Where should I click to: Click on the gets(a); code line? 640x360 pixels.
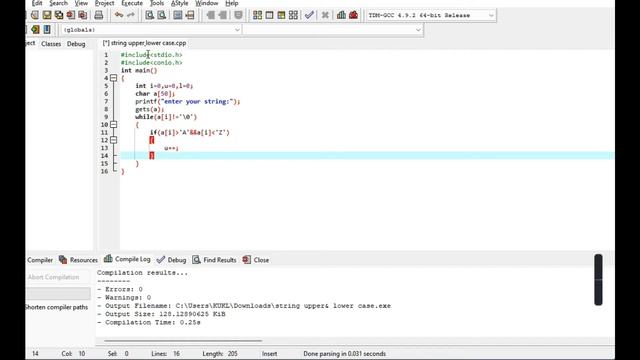click(x=150, y=109)
